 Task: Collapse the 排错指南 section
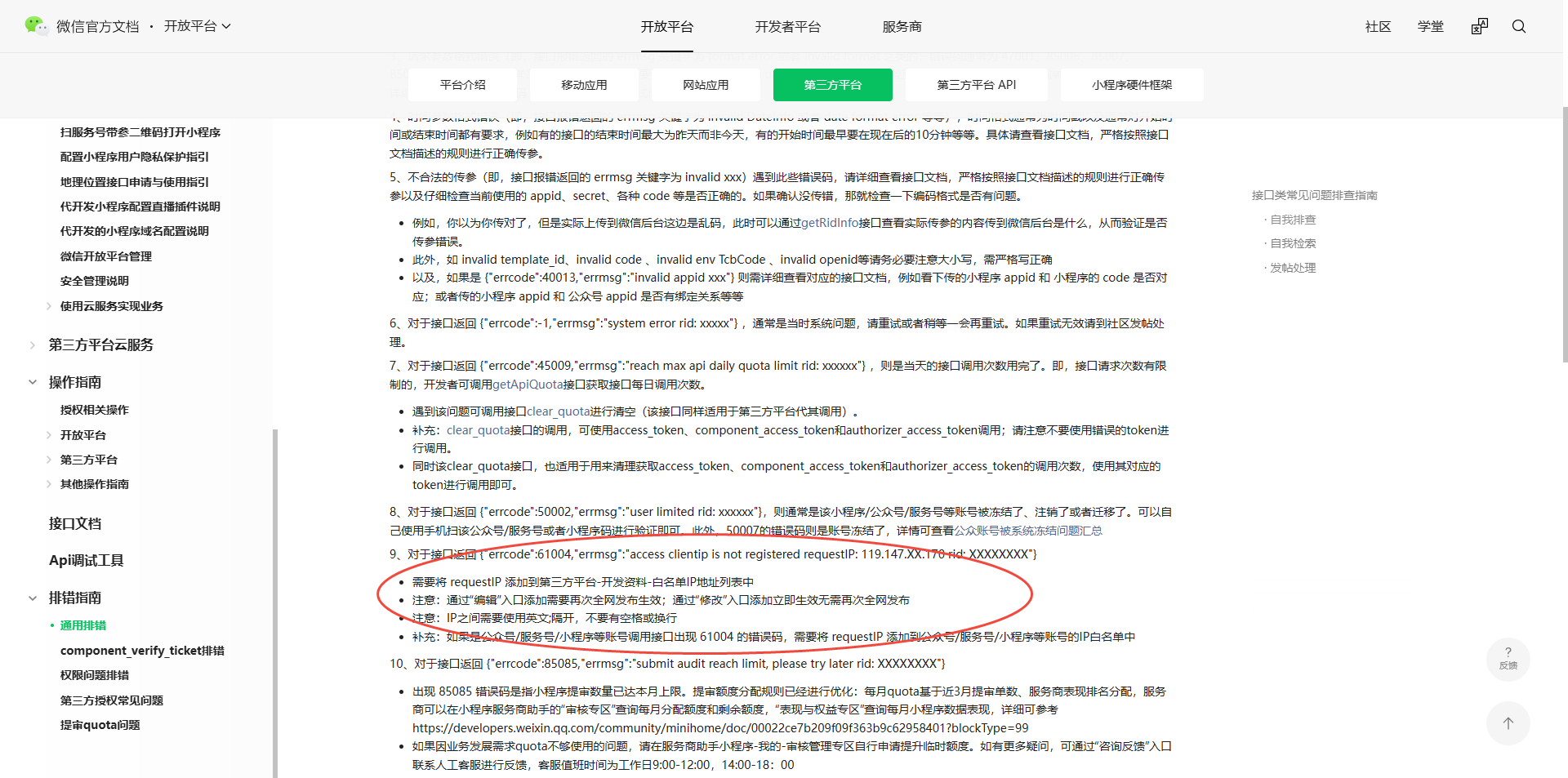[x=33, y=598]
